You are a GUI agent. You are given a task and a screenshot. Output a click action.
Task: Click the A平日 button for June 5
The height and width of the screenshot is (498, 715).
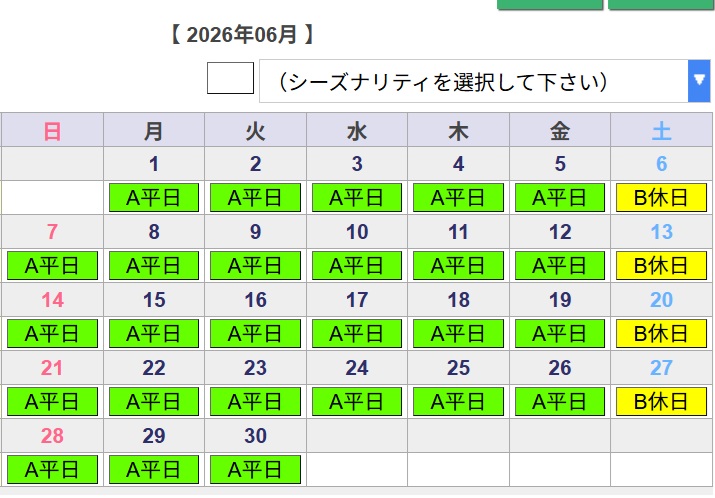[x=560, y=198]
